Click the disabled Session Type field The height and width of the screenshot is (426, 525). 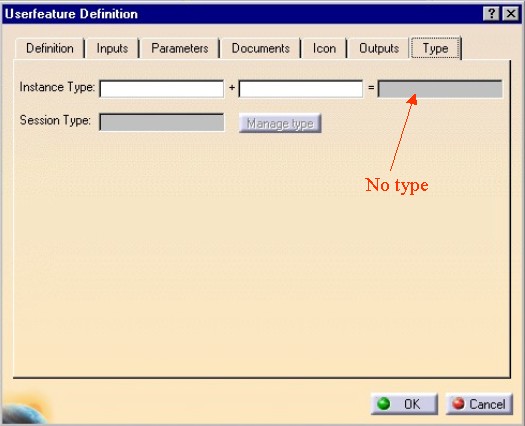[162, 122]
